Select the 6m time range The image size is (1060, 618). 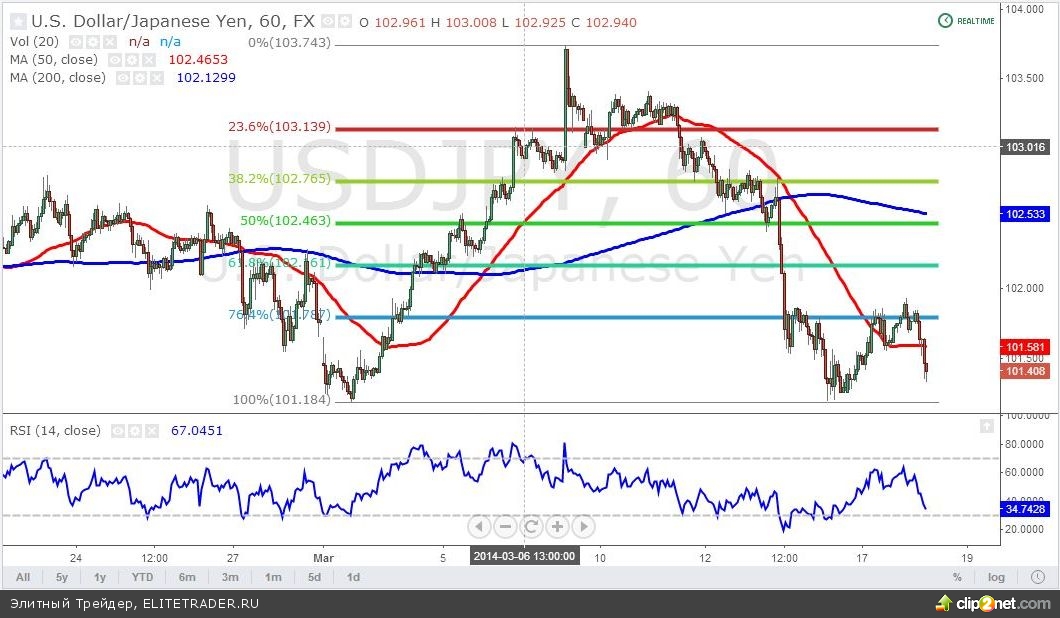tap(187, 577)
